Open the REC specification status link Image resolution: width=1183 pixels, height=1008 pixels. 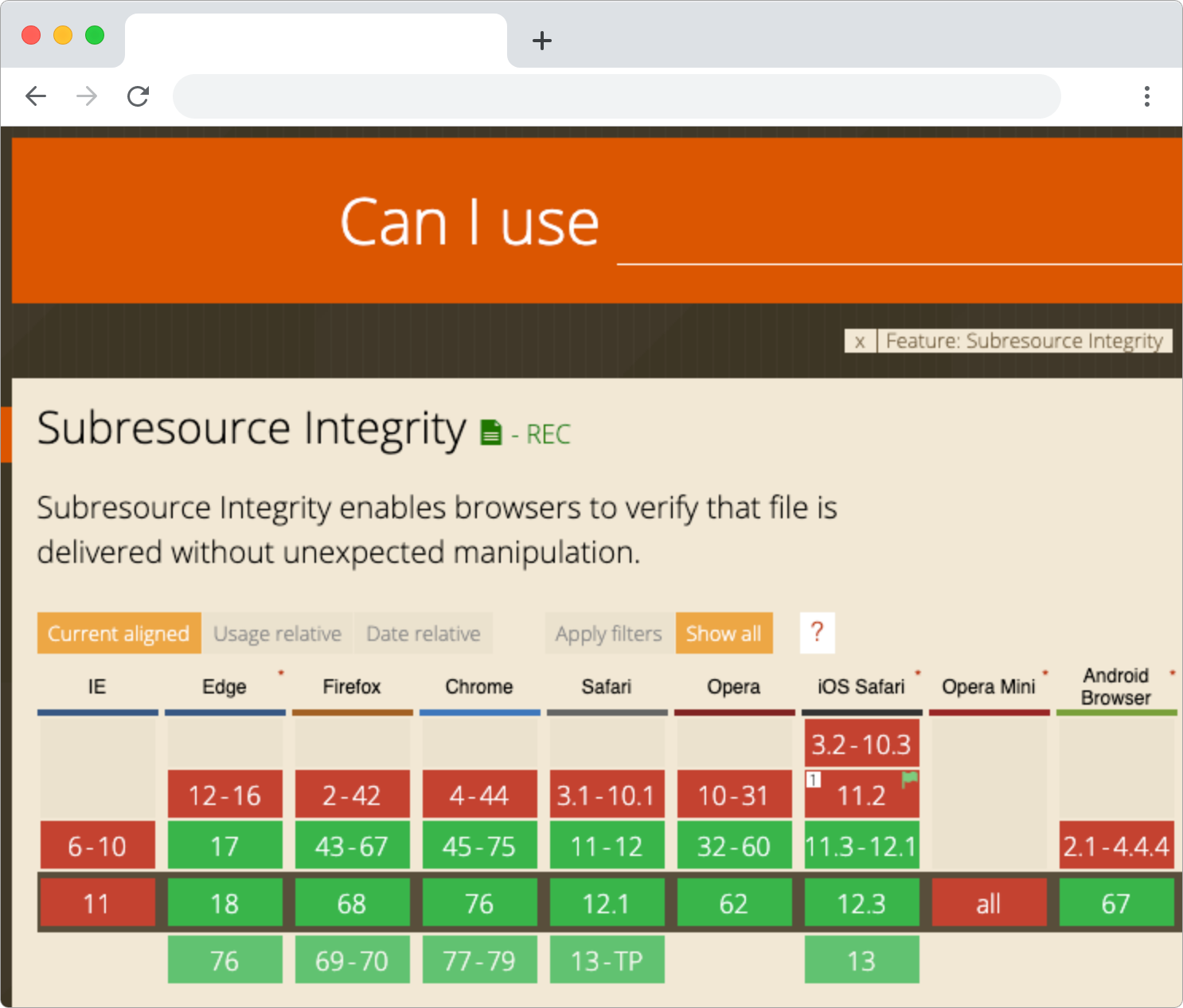(549, 435)
